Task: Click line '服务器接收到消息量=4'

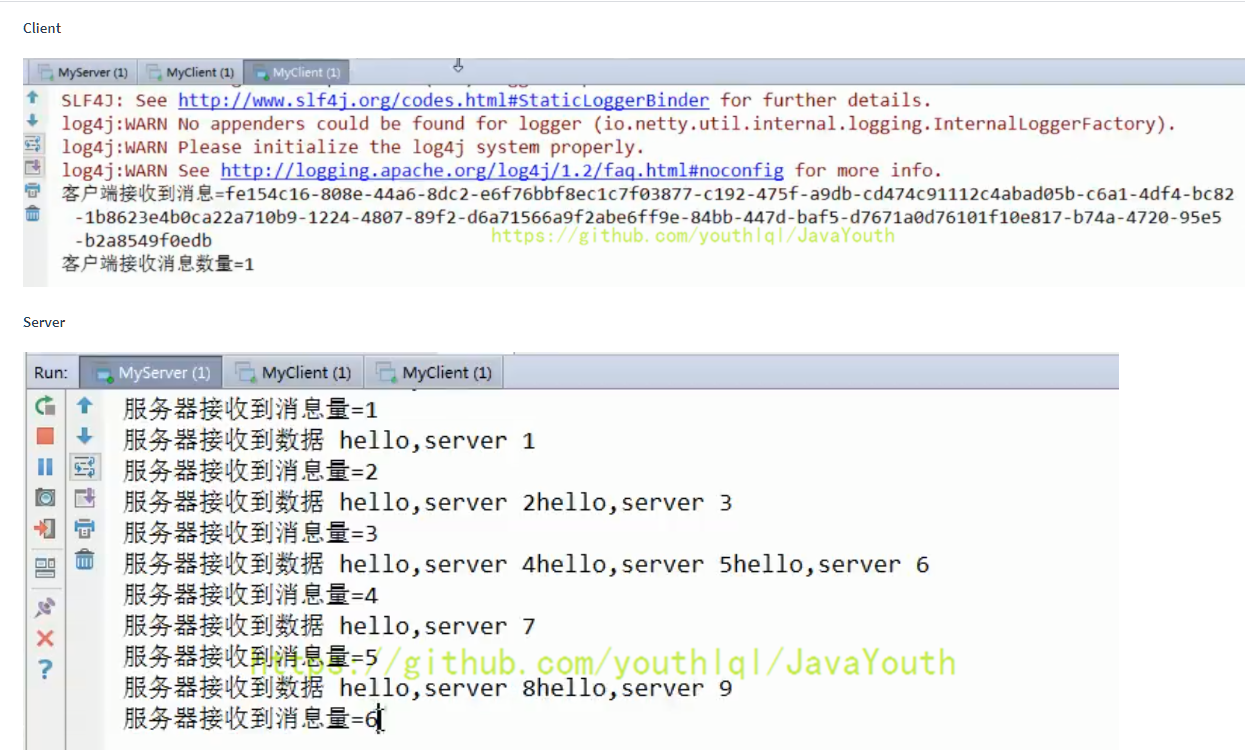Action: (x=250, y=595)
